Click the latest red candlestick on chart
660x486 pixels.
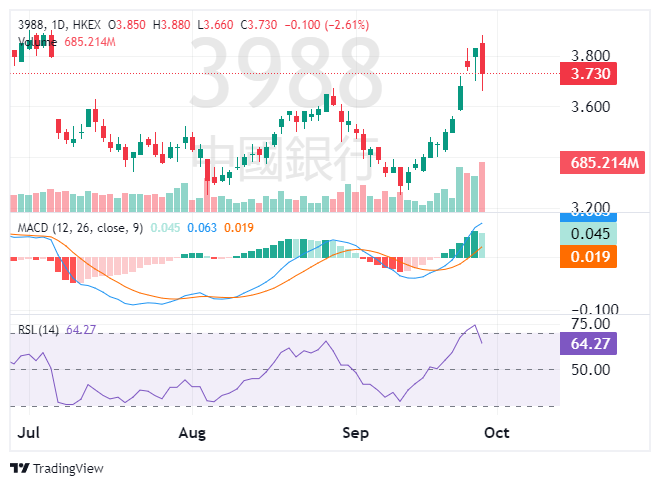click(x=482, y=60)
